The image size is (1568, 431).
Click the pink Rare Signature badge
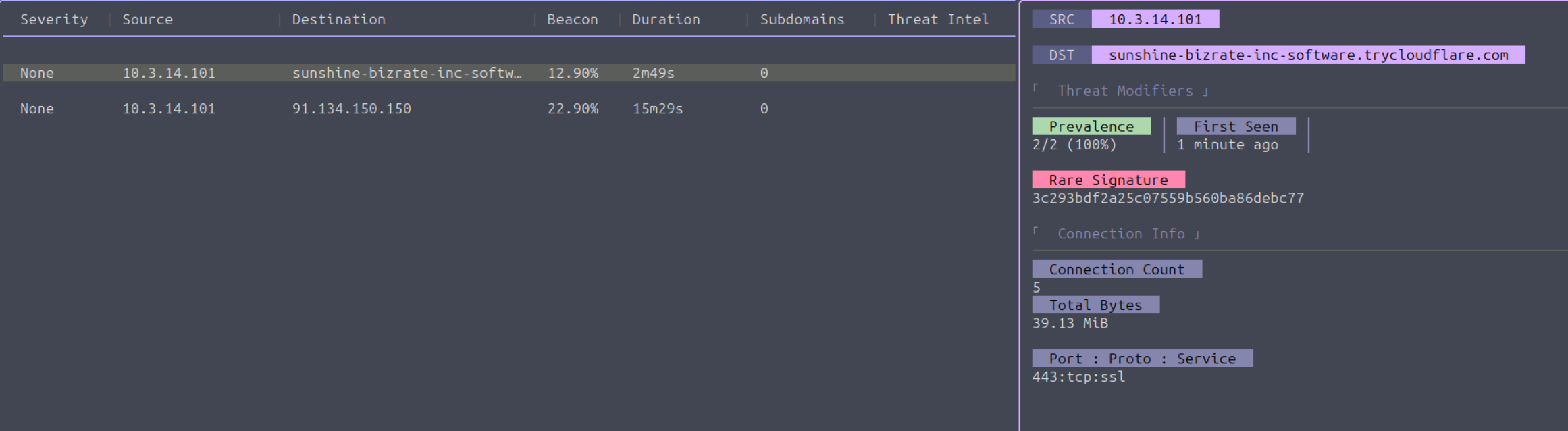coord(1108,180)
